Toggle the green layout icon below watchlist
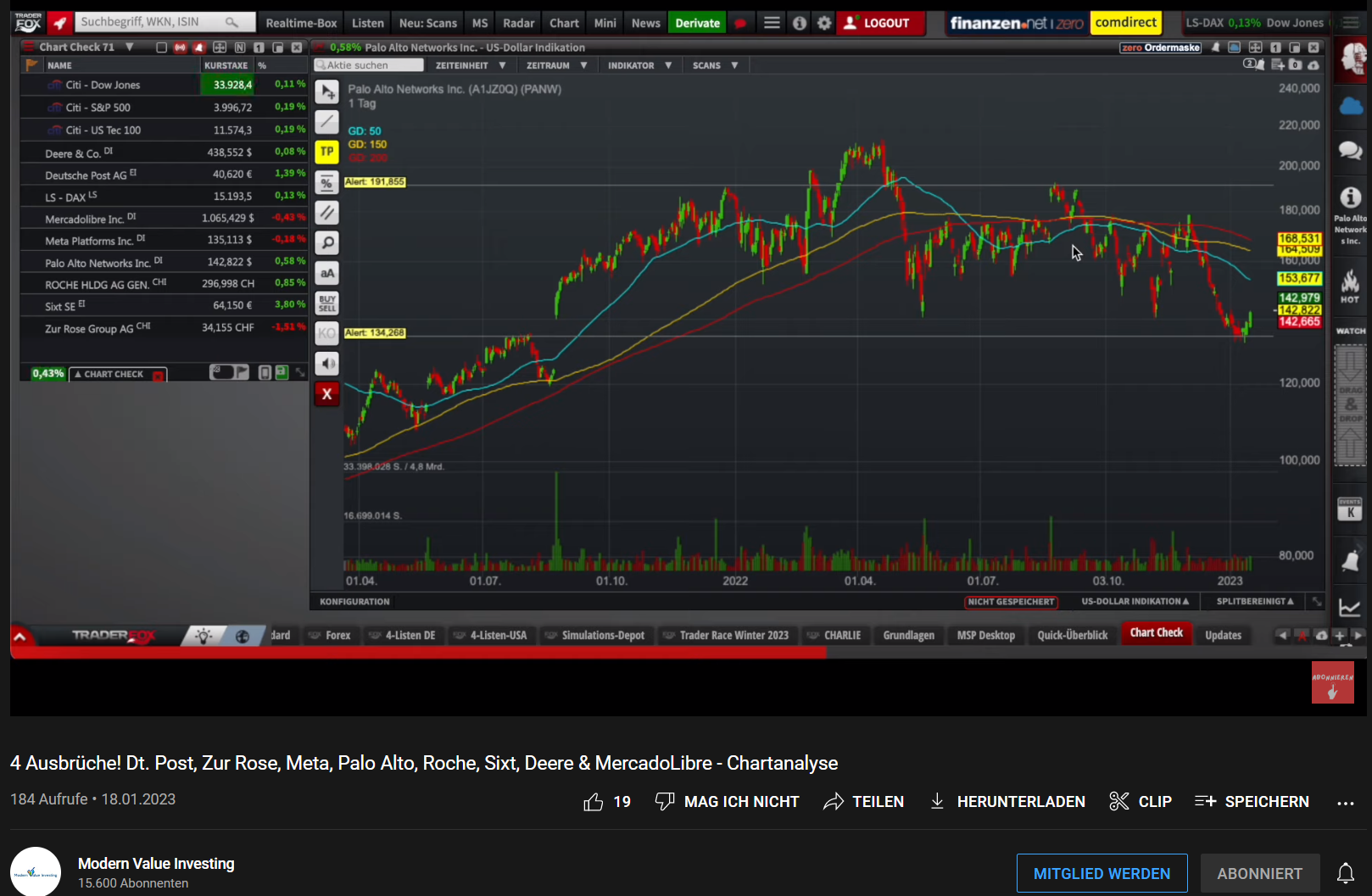This screenshot has width=1372, height=896. (x=282, y=372)
